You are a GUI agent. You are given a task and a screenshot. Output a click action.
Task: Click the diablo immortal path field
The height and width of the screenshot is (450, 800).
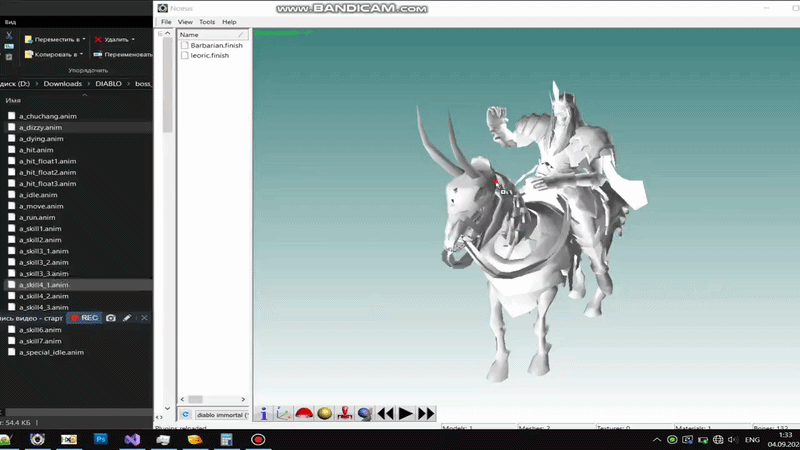(x=221, y=415)
